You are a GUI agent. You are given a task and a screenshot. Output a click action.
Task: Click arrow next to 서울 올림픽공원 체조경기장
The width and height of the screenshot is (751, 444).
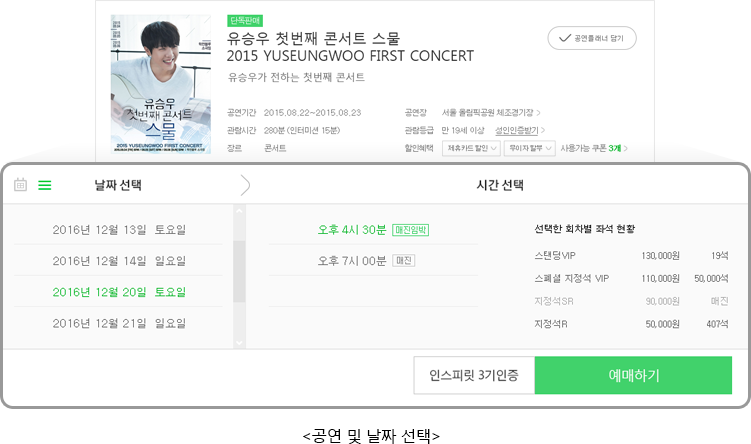tap(539, 113)
